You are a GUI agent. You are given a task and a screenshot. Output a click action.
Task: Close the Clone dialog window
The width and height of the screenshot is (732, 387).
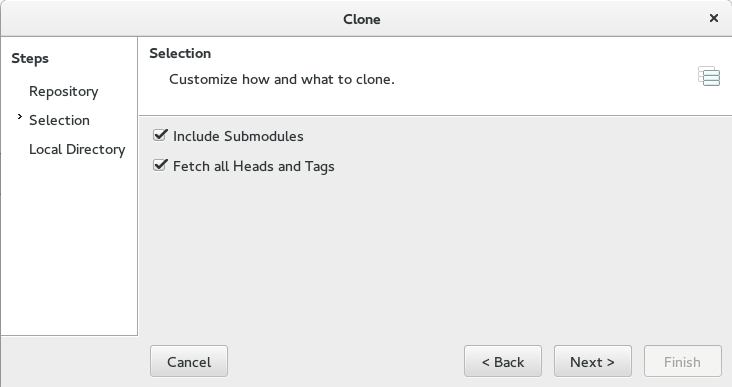[713, 18]
